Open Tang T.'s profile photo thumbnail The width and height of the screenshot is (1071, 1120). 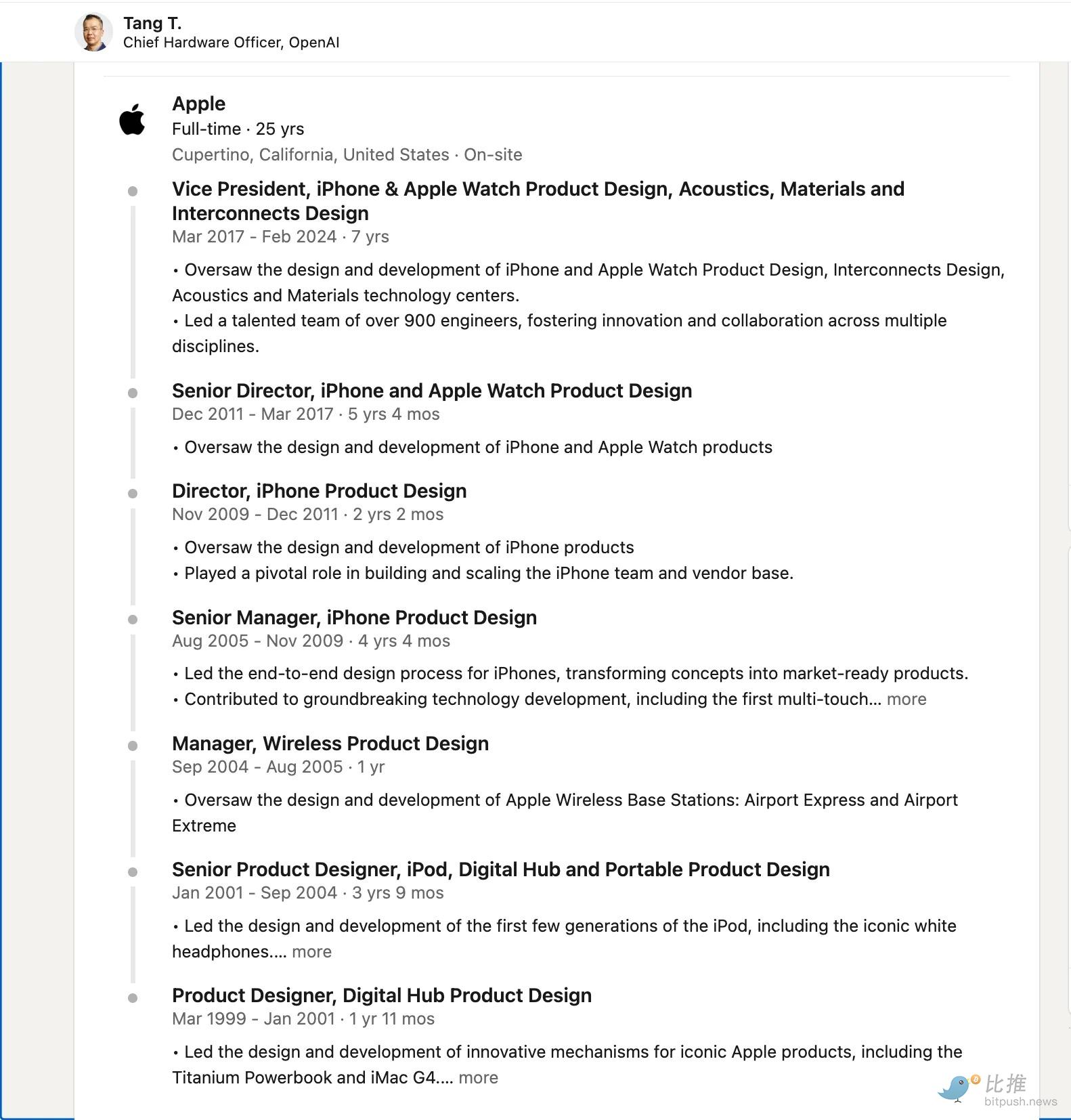pos(93,32)
